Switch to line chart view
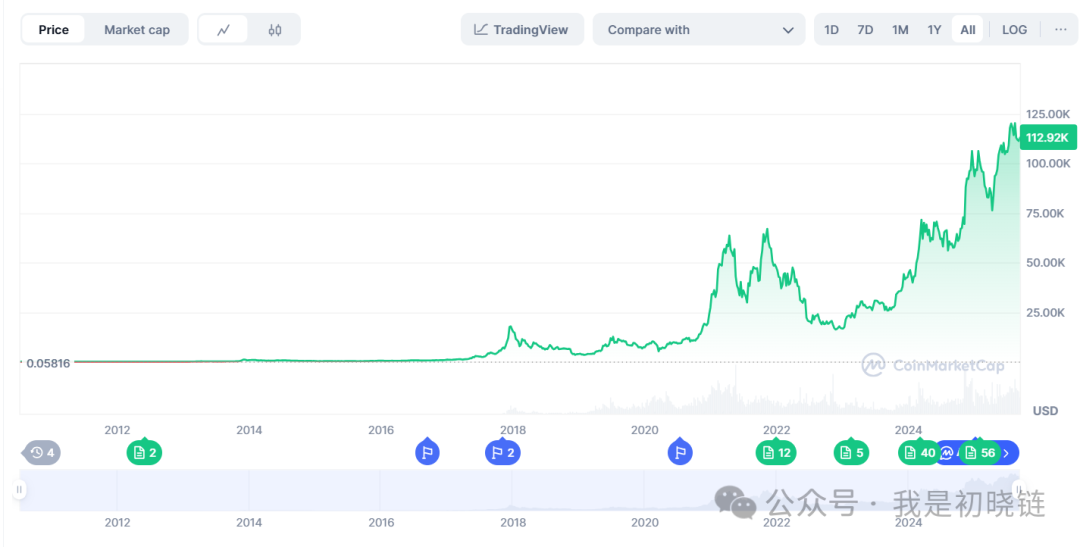 click(x=223, y=30)
